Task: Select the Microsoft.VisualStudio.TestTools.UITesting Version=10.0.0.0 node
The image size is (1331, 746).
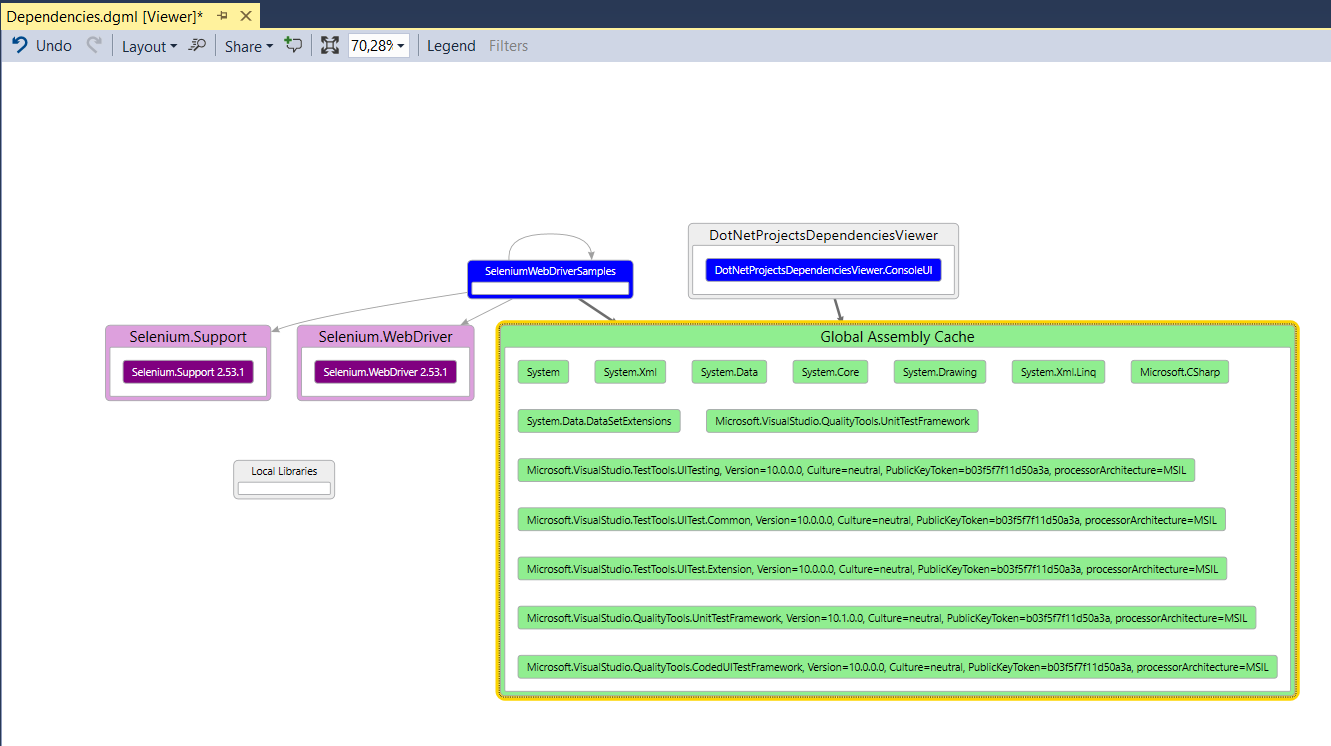Action: click(x=856, y=470)
